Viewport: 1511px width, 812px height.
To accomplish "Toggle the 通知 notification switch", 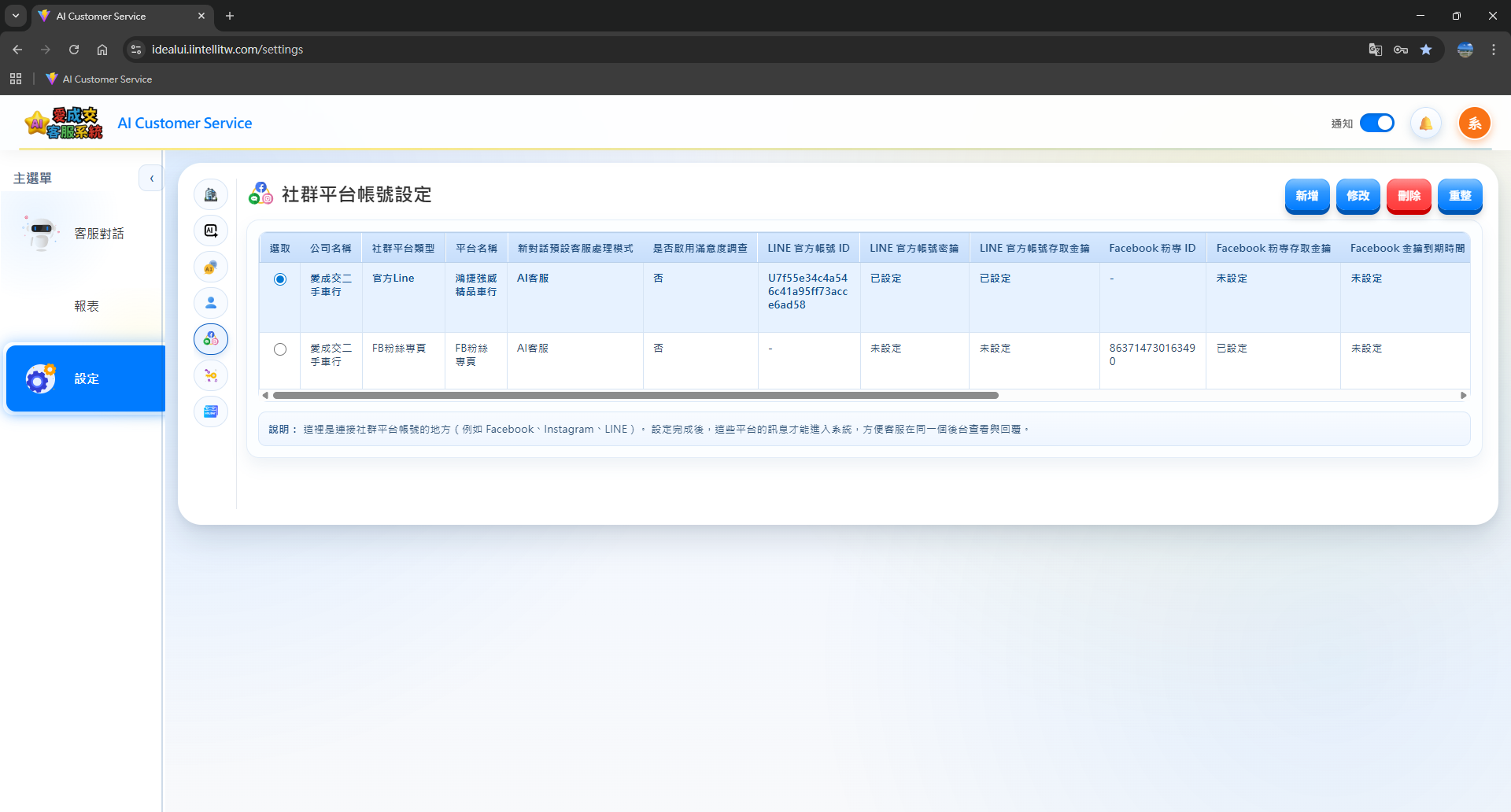I will pyautogui.click(x=1376, y=124).
